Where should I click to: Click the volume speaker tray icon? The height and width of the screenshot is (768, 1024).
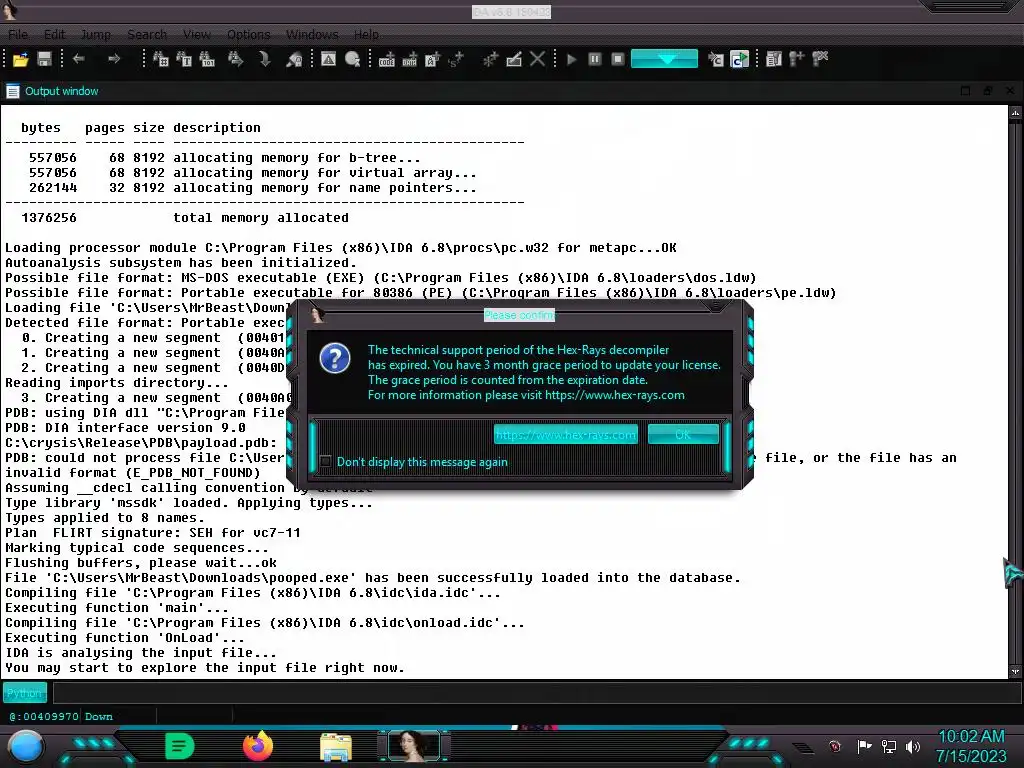(913, 746)
